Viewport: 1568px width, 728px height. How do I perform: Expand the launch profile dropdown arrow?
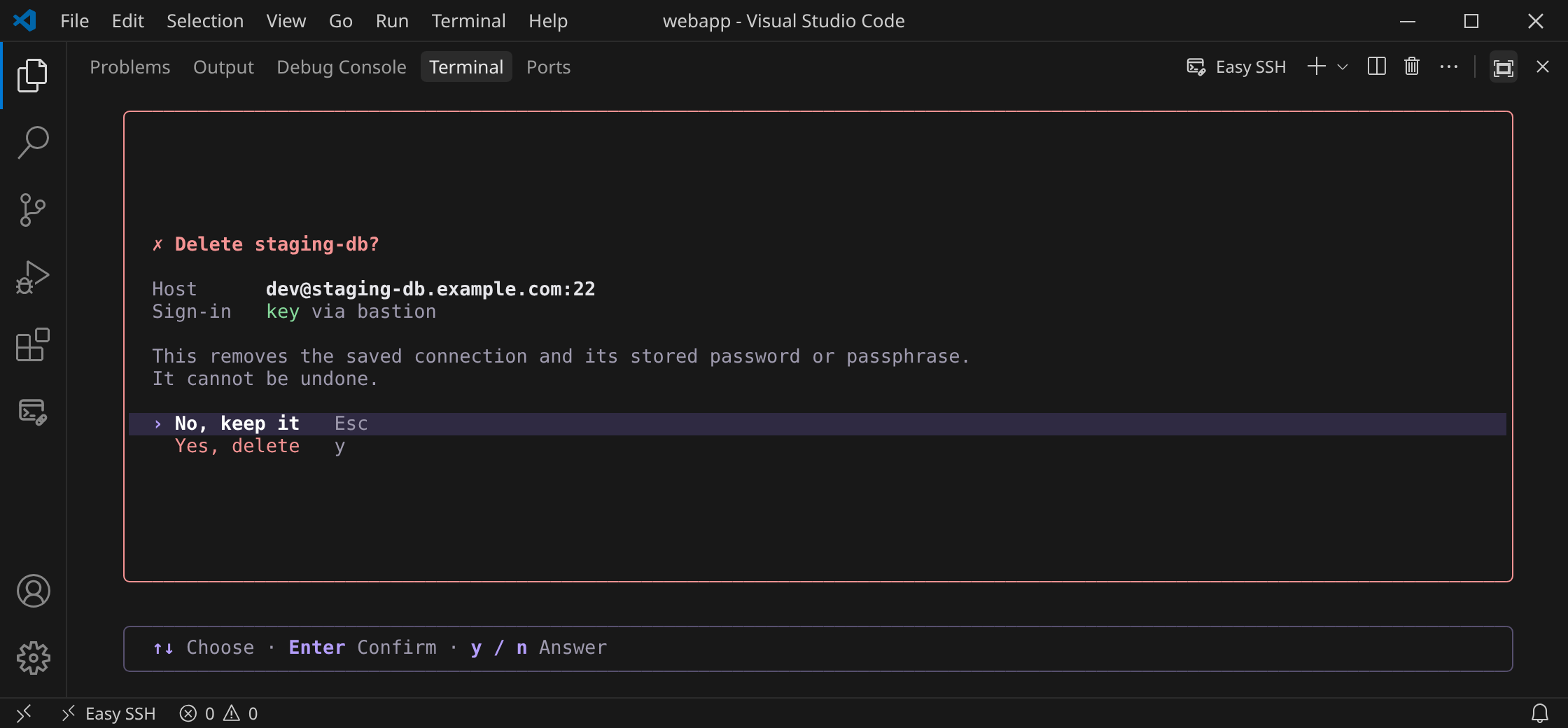point(1342,66)
